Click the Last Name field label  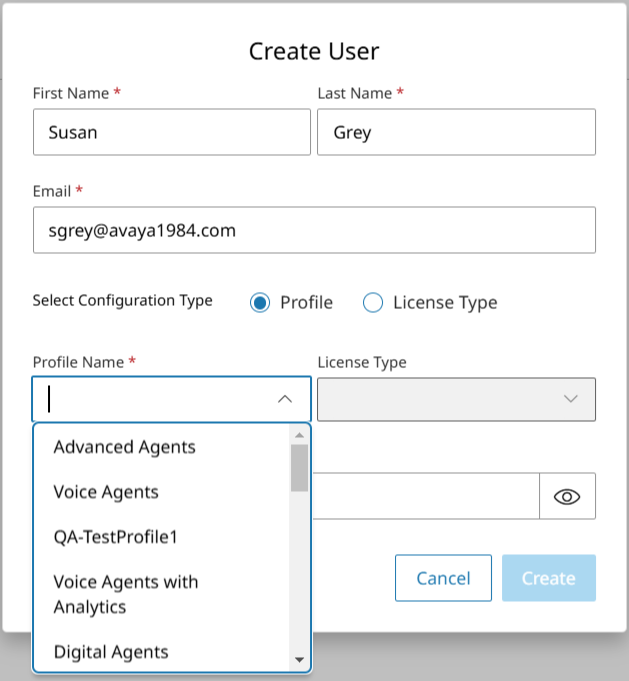(354, 93)
